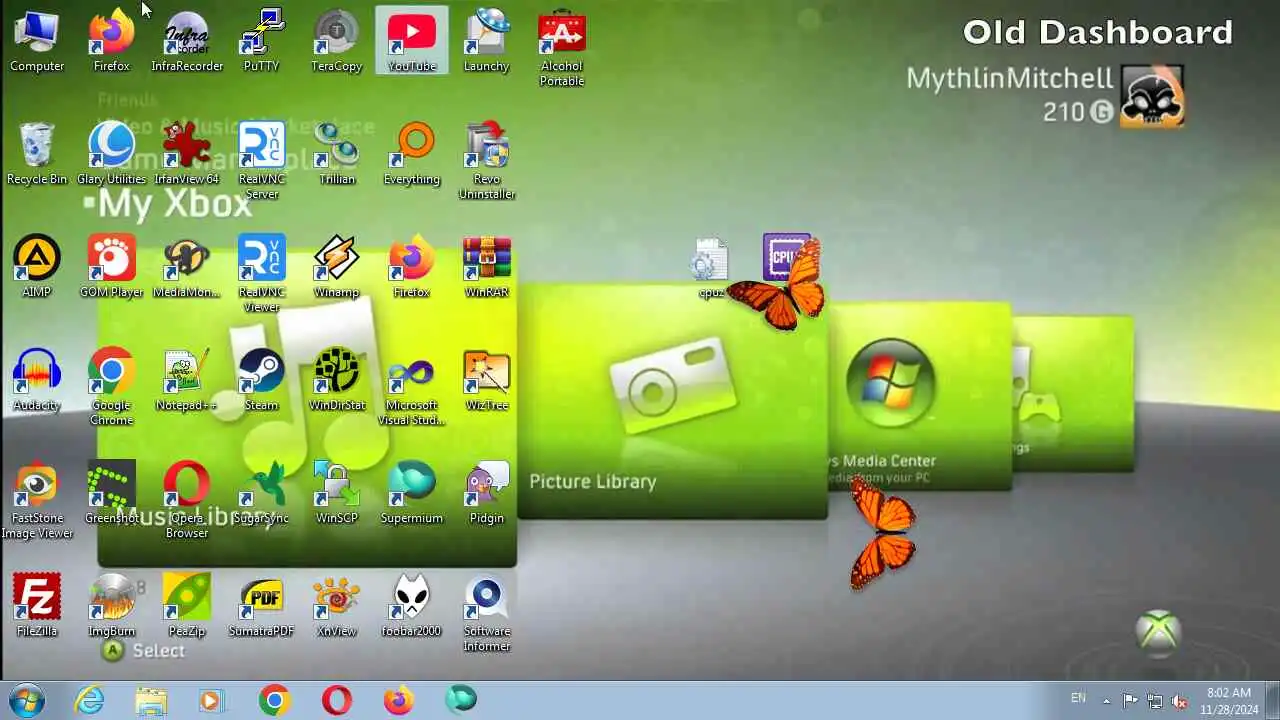Open the foobar2000 shortcut
The height and width of the screenshot is (720, 1280).
click(412, 606)
